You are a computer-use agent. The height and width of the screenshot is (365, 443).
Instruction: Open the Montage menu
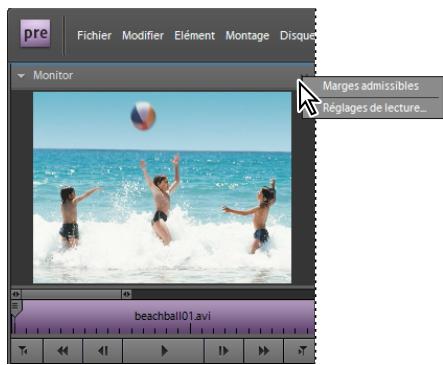pyautogui.click(x=247, y=35)
